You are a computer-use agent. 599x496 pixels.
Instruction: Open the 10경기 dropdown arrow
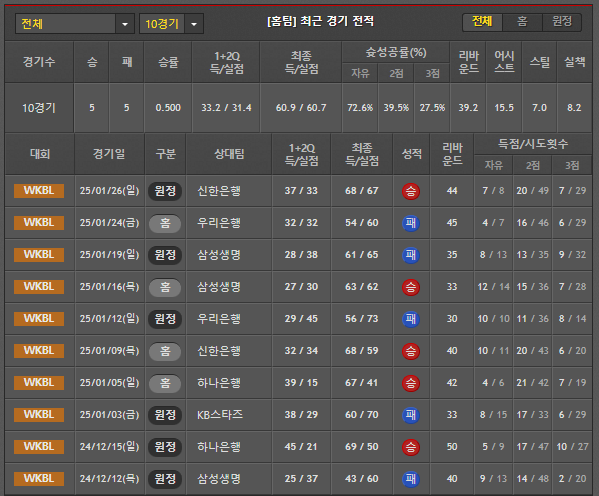pos(194,24)
